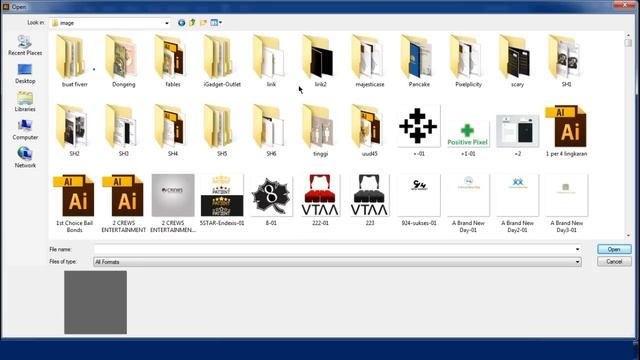
Task: Select the 223 black VTAA file
Action: tap(369, 200)
